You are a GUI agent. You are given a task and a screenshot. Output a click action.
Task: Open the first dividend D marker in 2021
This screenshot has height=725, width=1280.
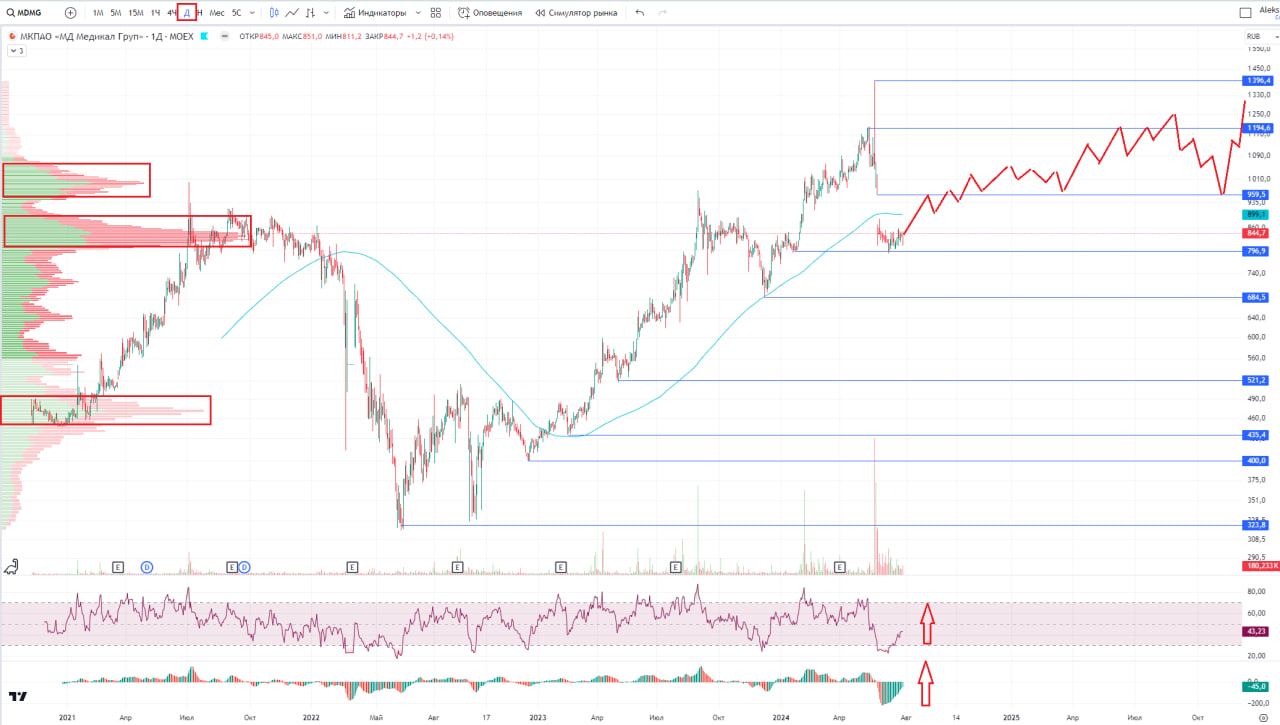(147, 567)
